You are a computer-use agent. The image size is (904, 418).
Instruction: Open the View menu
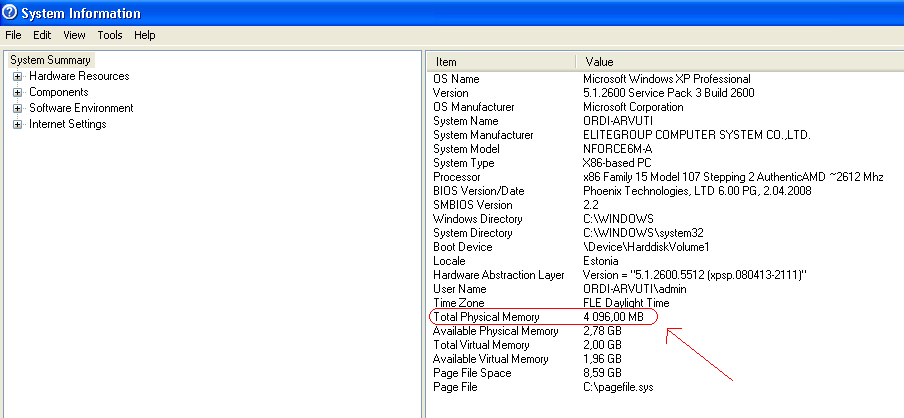tap(74, 35)
